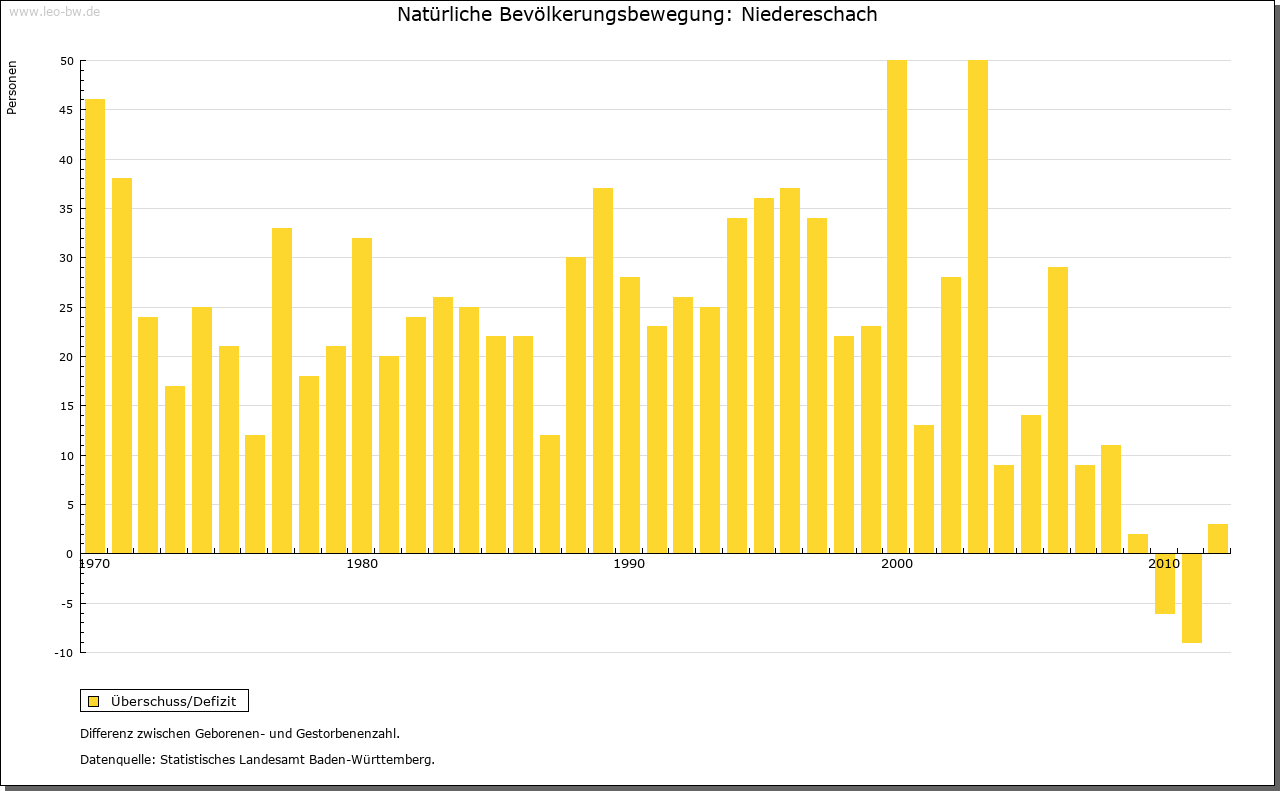Click the Differenz zwischen Geborenen- und Gestorbenenzahl note

pos(240,733)
